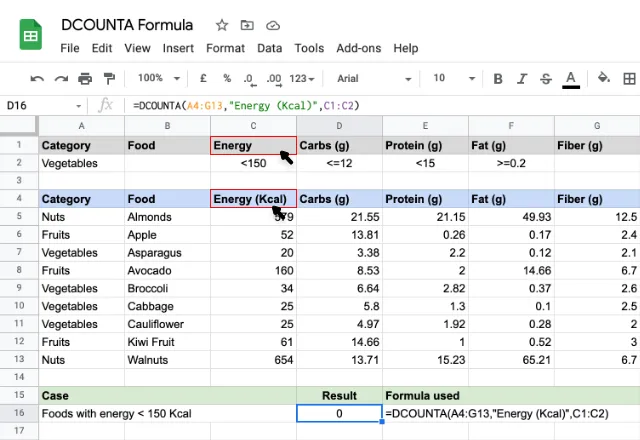This screenshot has height=440, width=640.
Task: Open the File menu
Action: click(x=70, y=48)
